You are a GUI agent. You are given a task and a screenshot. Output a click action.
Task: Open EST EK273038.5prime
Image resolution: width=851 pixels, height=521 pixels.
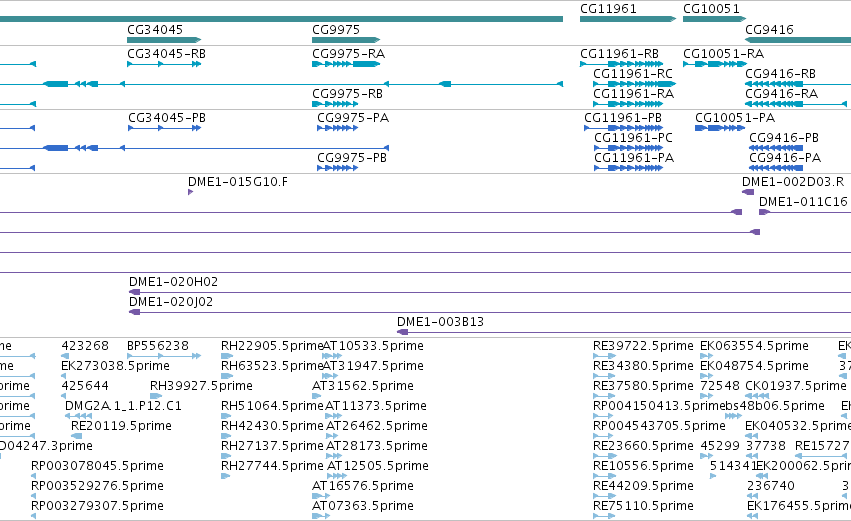(115, 366)
